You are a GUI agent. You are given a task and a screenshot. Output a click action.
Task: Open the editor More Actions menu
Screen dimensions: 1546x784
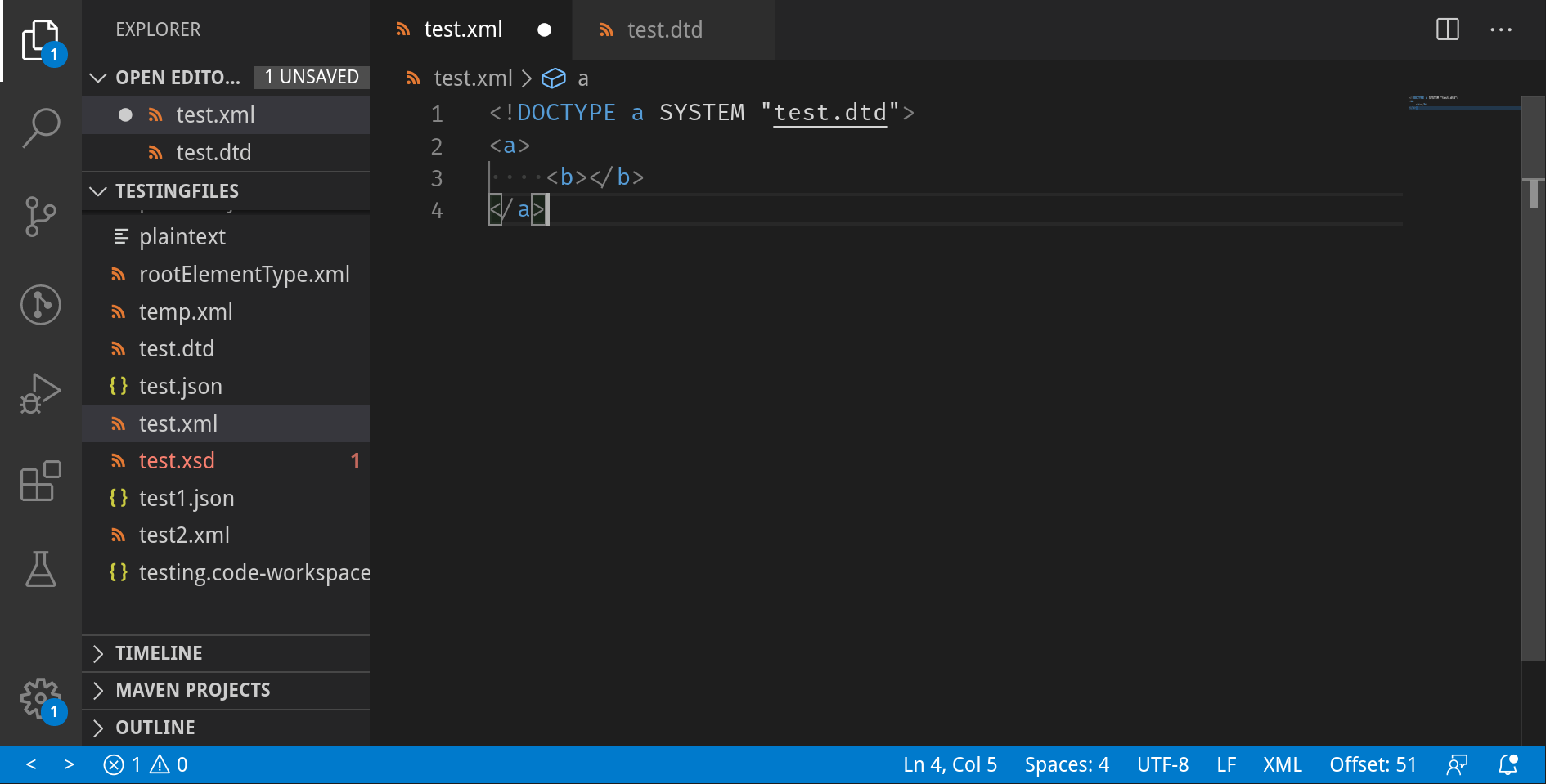pos(1501,29)
